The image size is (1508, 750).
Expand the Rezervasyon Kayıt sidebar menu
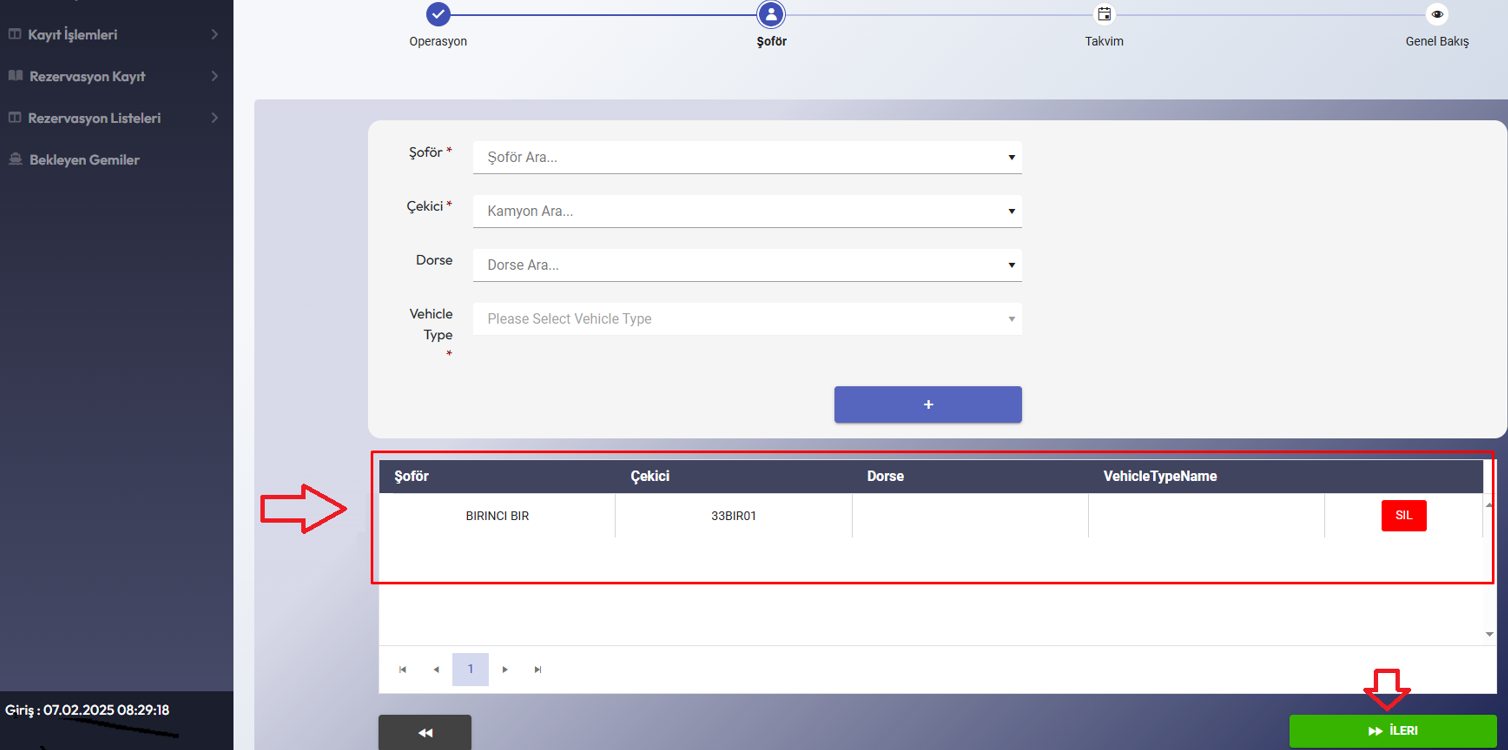click(115, 76)
